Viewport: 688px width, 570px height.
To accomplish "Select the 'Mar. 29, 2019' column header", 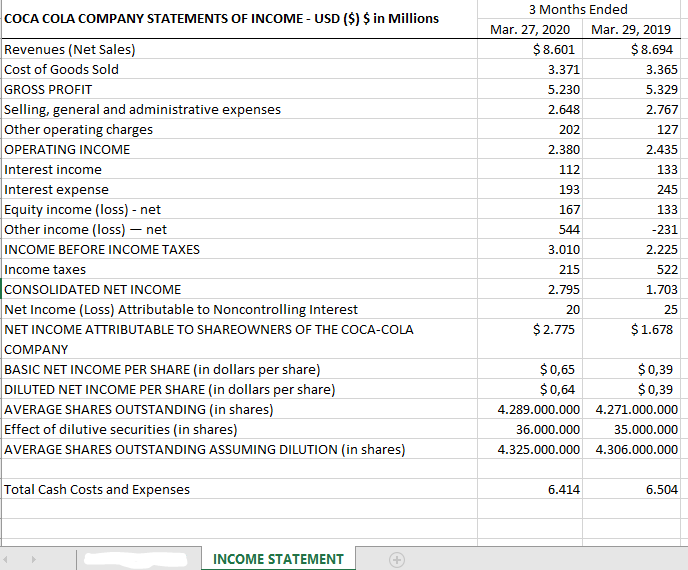I will click(x=631, y=29).
